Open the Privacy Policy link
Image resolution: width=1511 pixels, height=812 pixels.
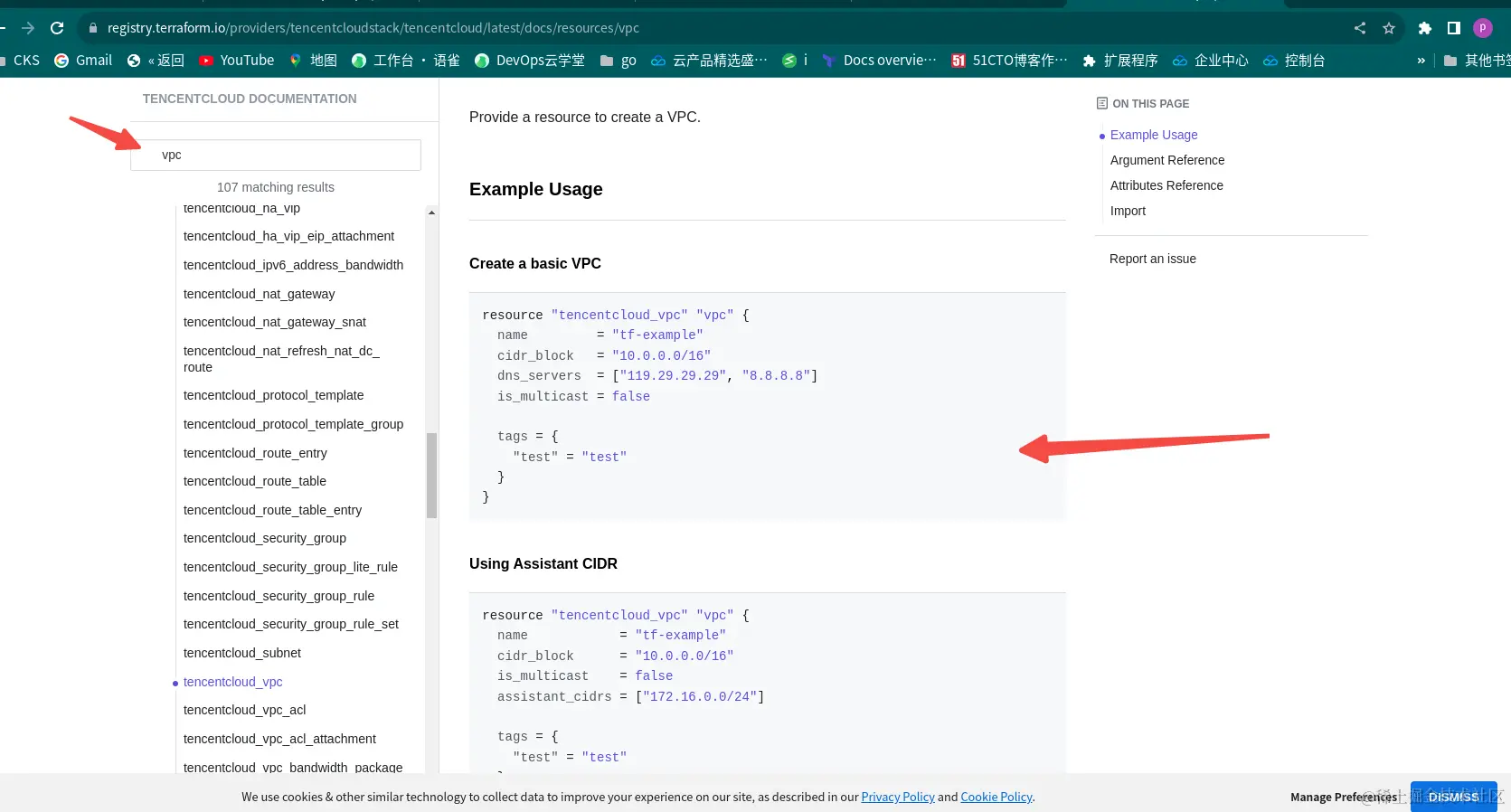click(x=898, y=797)
